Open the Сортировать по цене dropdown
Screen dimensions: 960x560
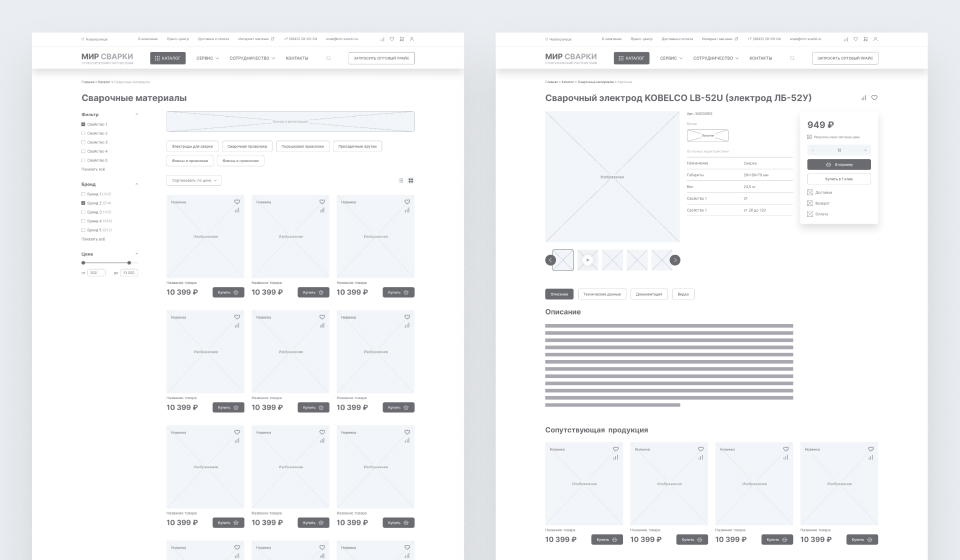pyautogui.click(x=193, y=180)
